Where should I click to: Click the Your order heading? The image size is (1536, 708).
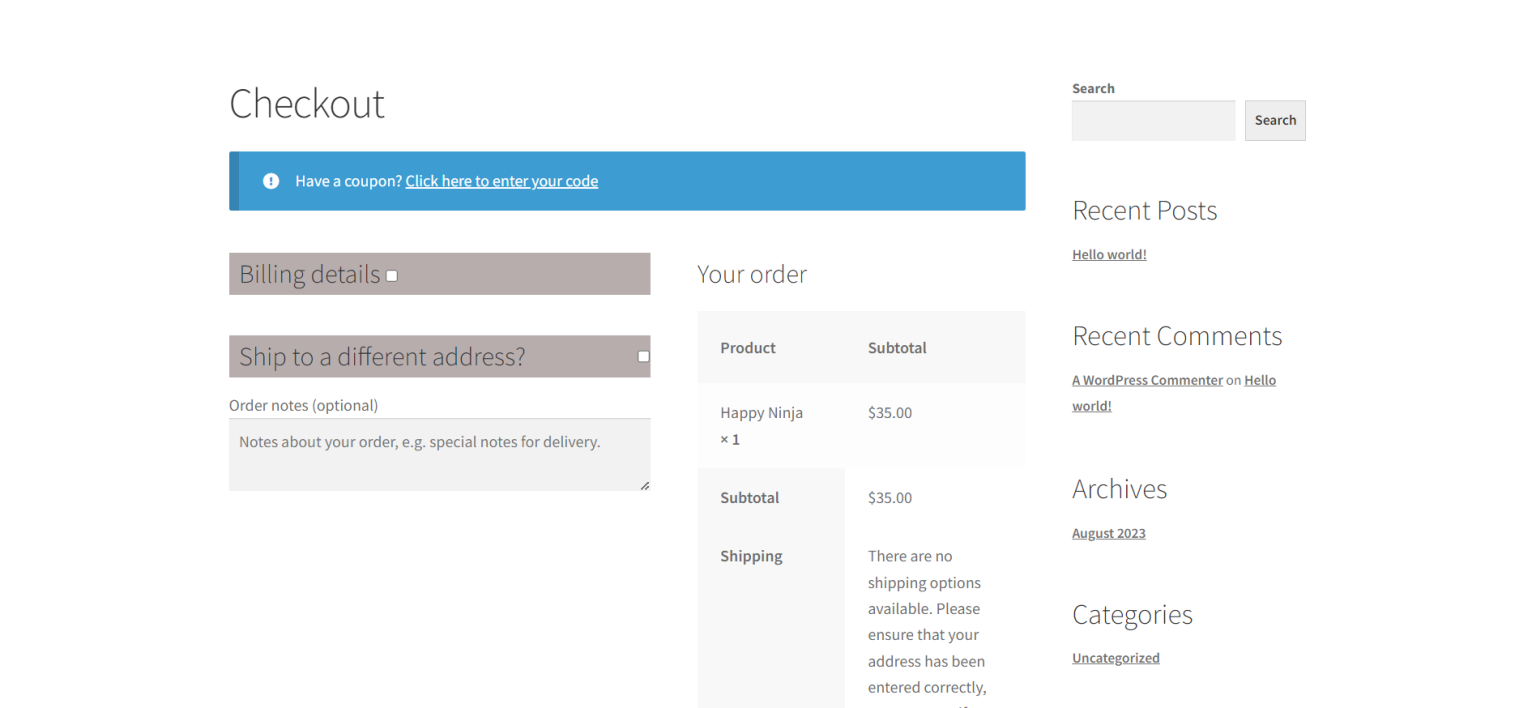tap(752, 274)
